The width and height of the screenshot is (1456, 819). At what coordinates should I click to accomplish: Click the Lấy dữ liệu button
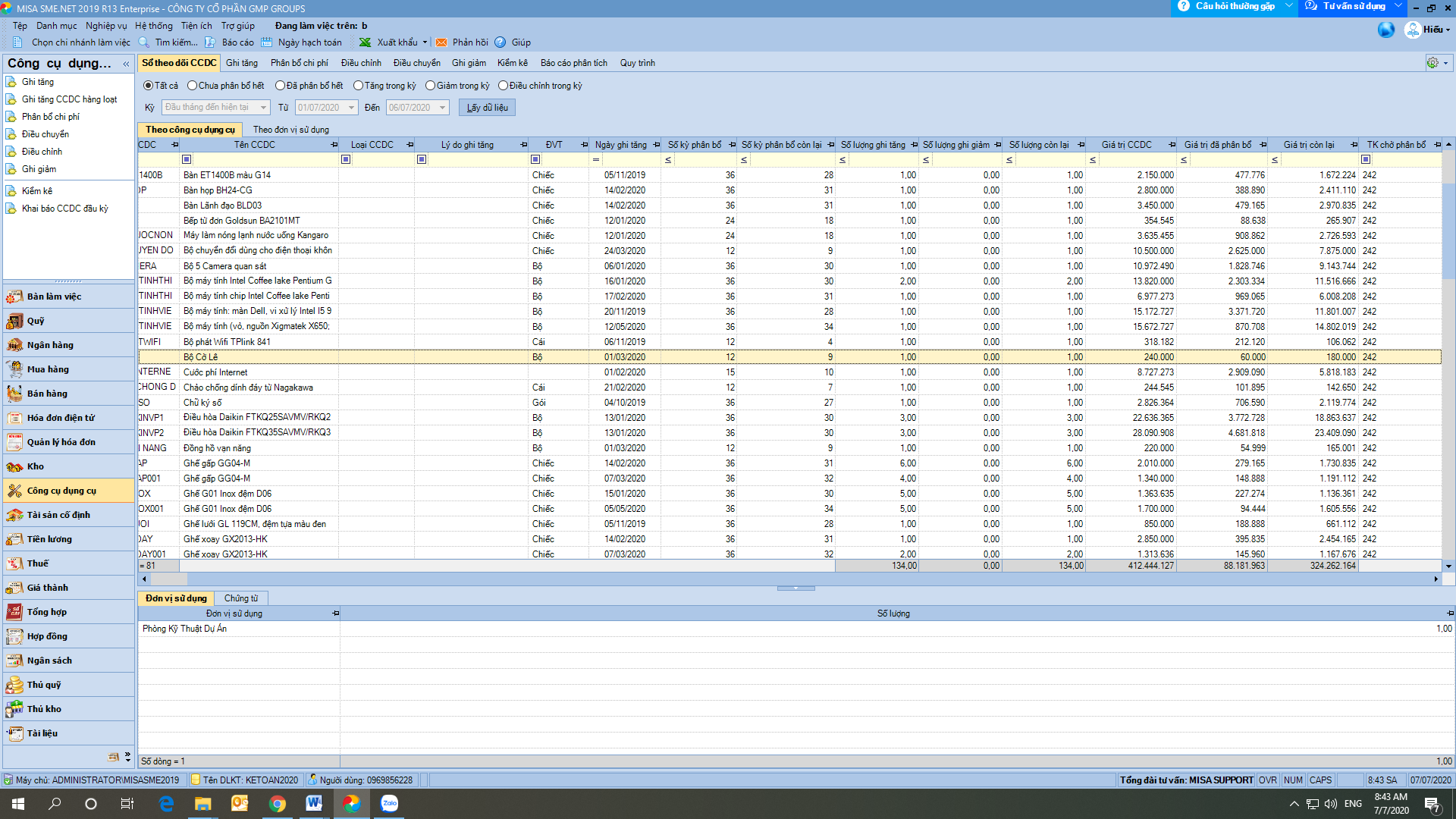(x=487, y=108)
